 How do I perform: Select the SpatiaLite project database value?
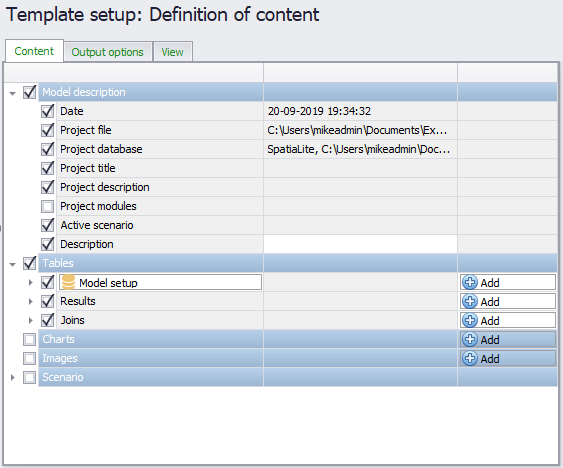coord(358,149)
